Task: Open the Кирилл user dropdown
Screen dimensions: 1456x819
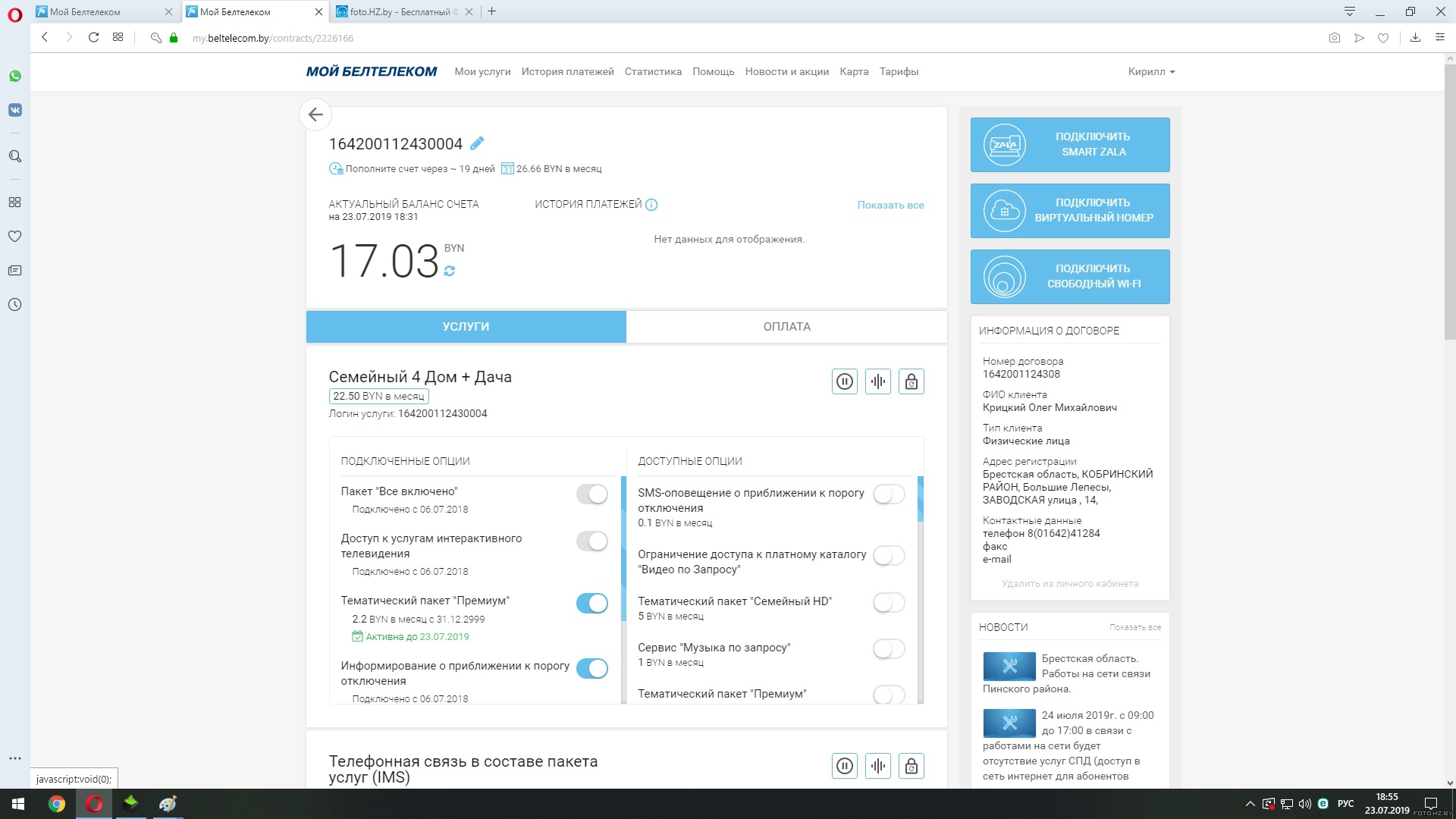Action: click(x=1151, y=71)
